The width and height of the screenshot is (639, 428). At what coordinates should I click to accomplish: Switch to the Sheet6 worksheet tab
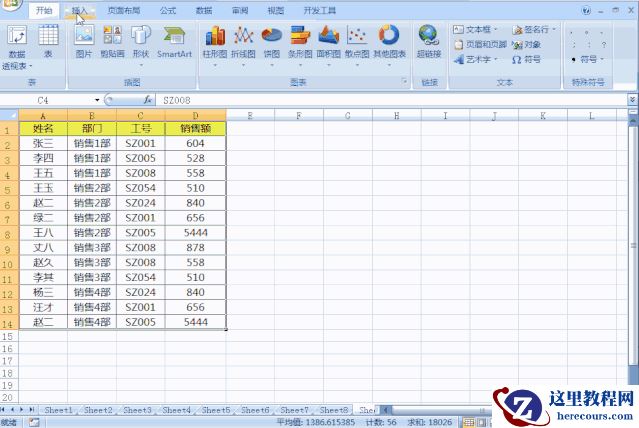pos(255,410)
